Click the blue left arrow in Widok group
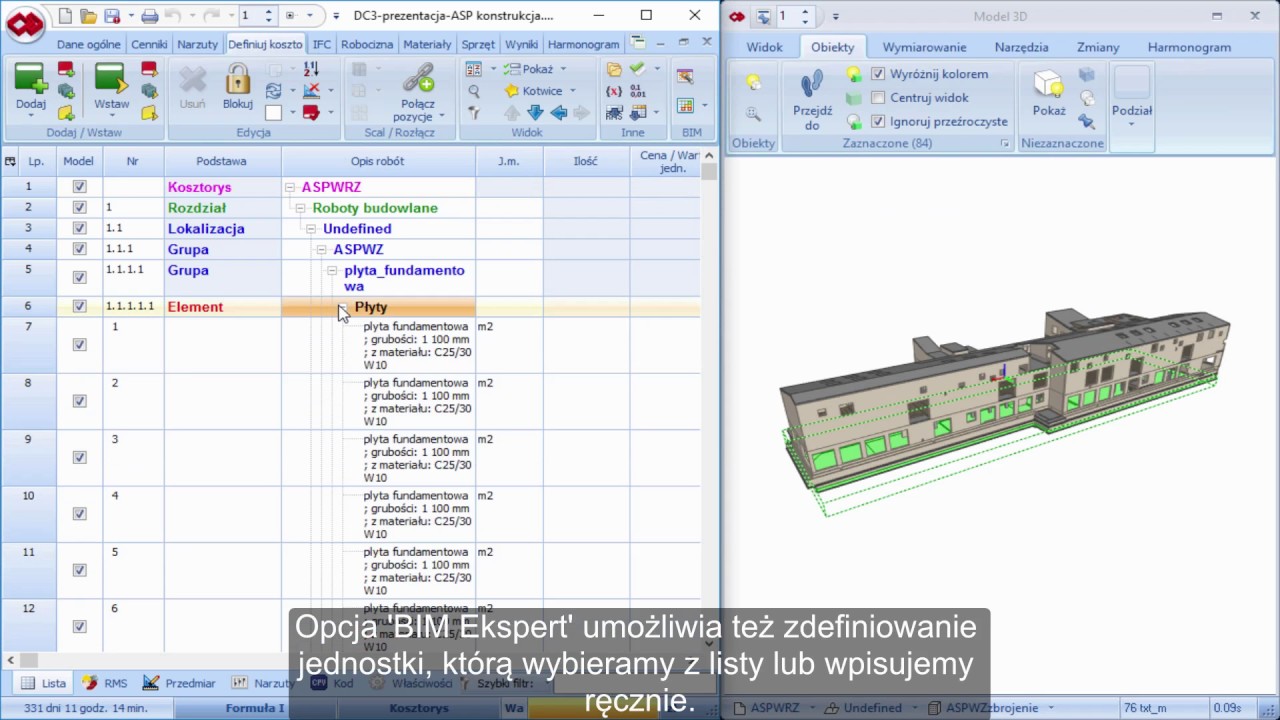The height and width of the screenshot is (720, 1280). (558, 113)
